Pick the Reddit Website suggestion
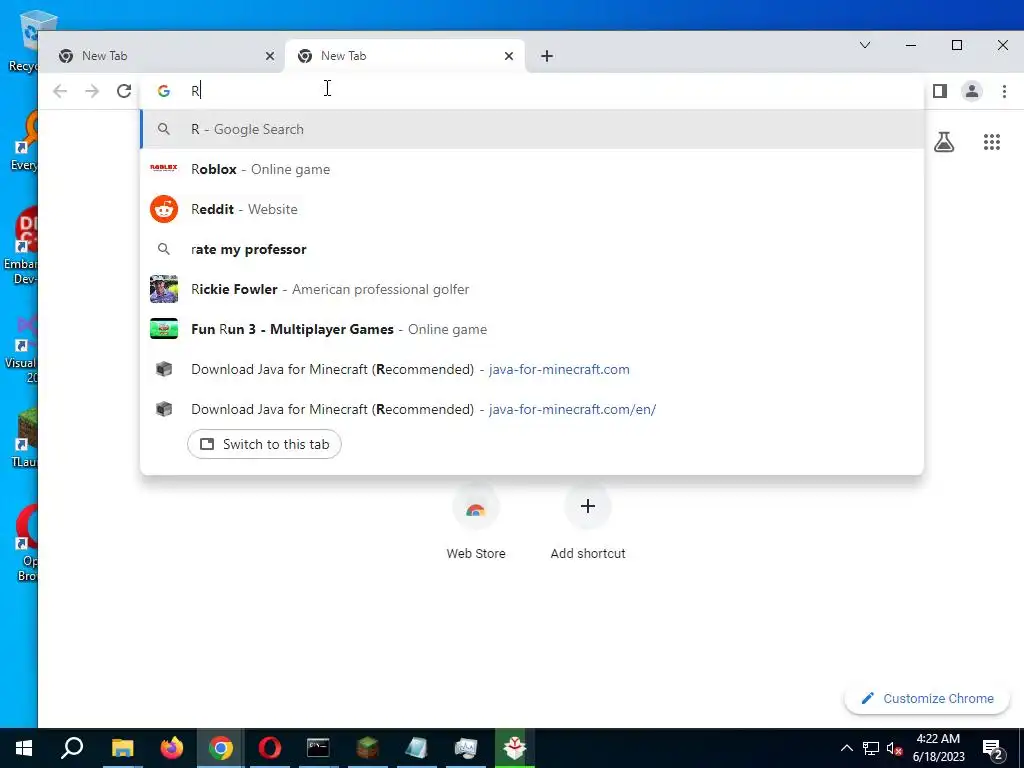This screenshot has height=768, width=1024. coord(532,209)
